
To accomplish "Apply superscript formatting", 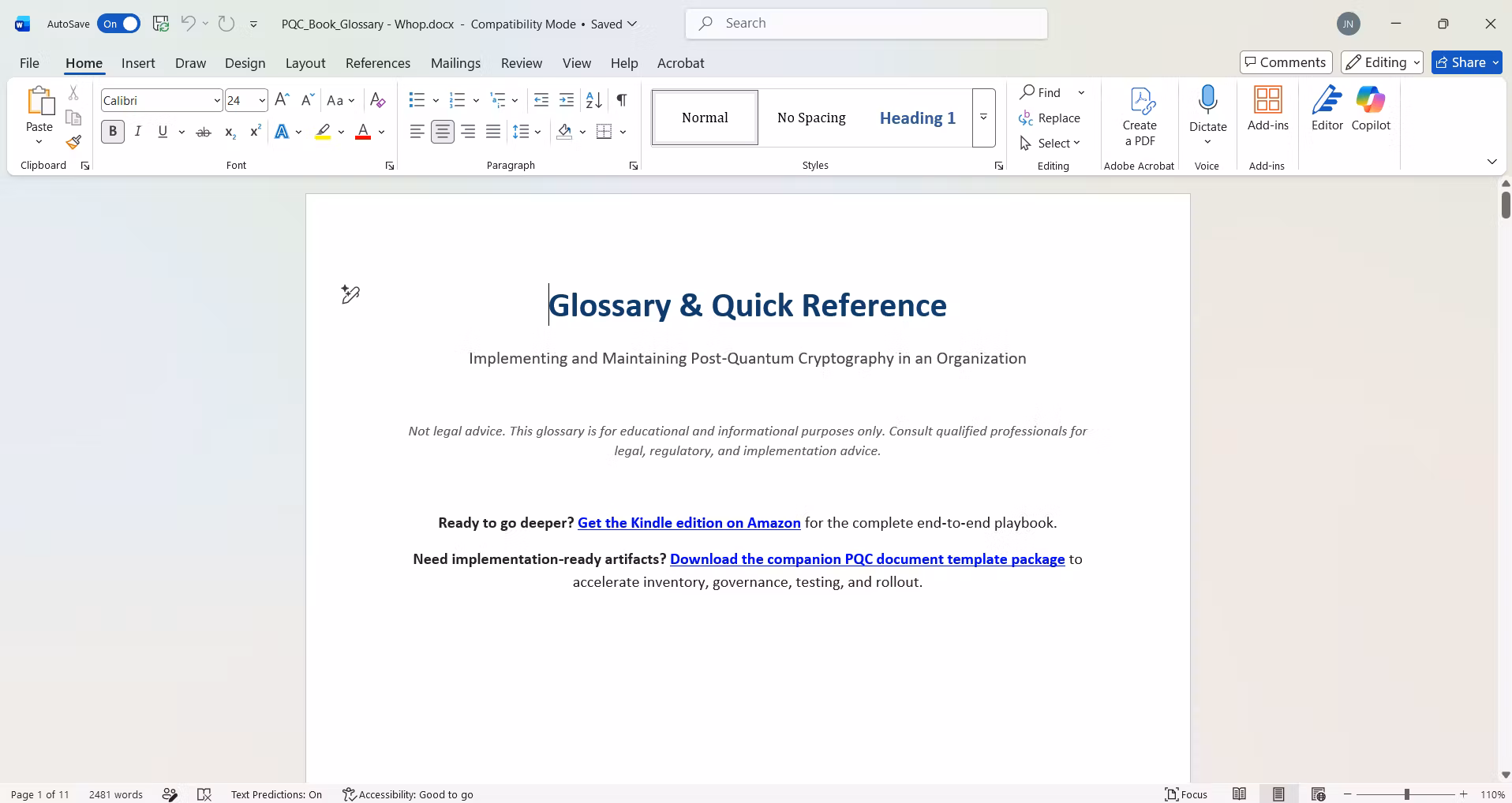I will (255, 132).
